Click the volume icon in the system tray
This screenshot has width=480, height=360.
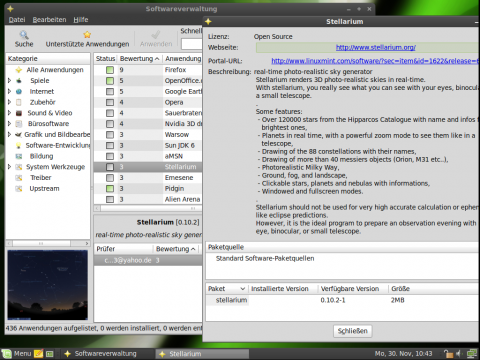coord(459,354)
